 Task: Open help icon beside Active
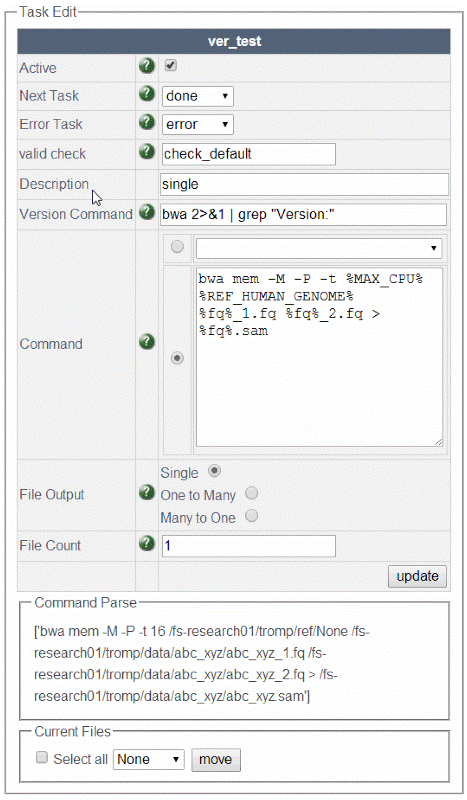[x=146, y=66]
